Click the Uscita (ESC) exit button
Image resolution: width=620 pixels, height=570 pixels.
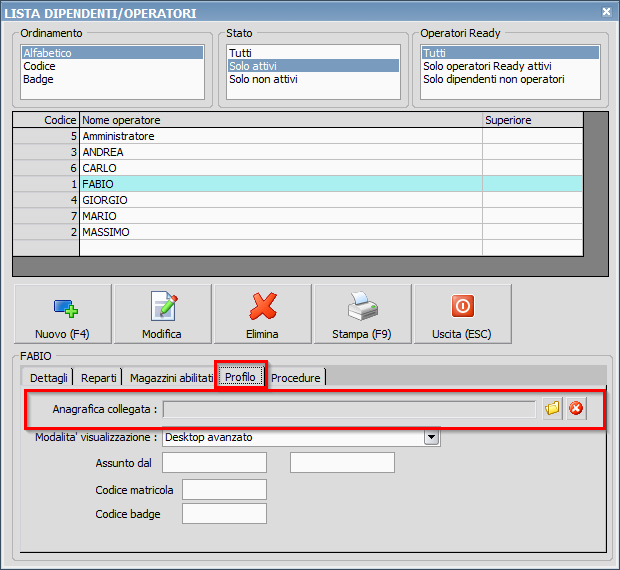[463, 314]
